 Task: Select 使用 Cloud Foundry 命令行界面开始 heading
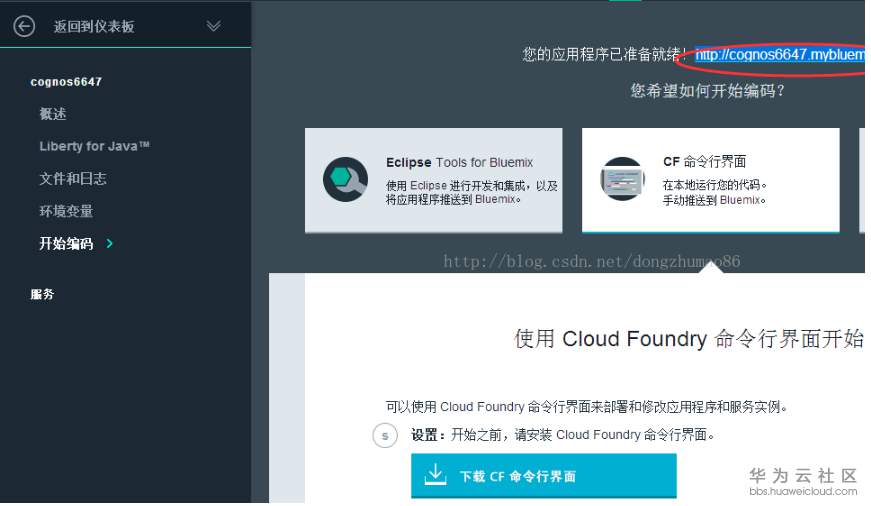(689, 339)
